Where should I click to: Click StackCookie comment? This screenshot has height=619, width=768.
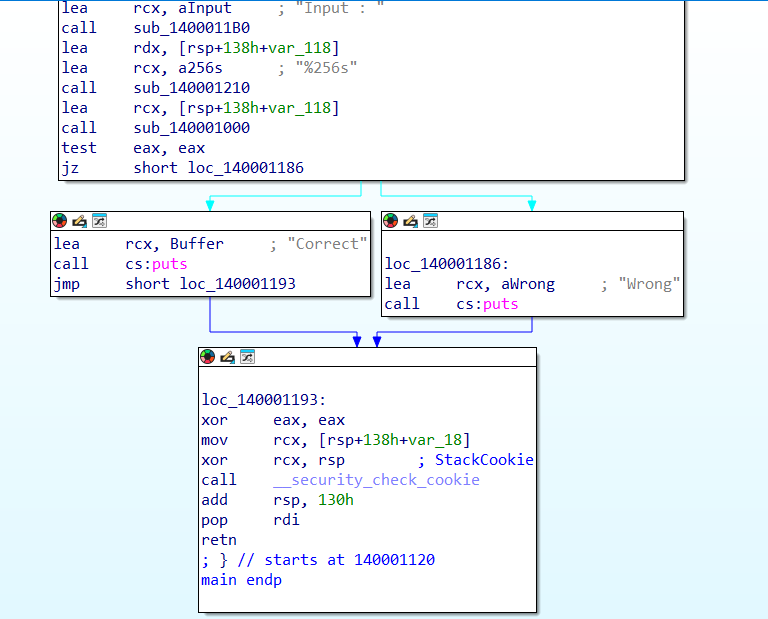point(484,460)
